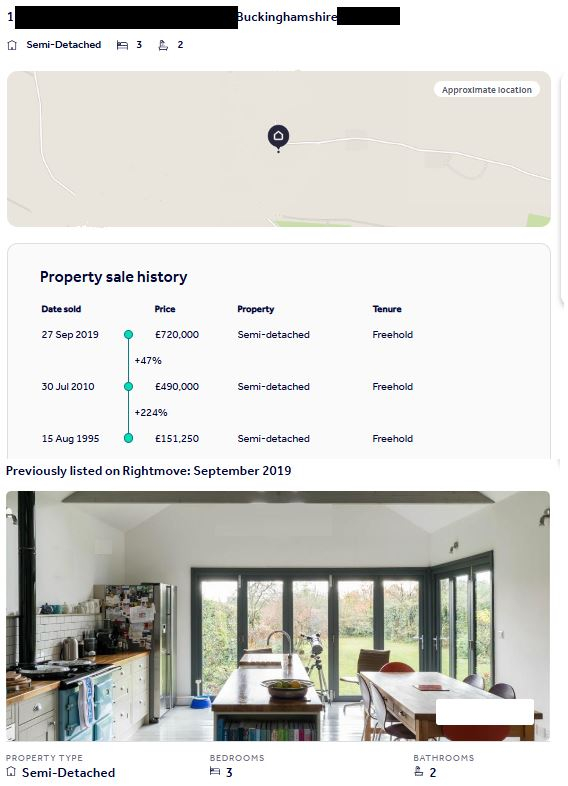
Task: Click the house map pin marker
Action: tap(278, 137)
